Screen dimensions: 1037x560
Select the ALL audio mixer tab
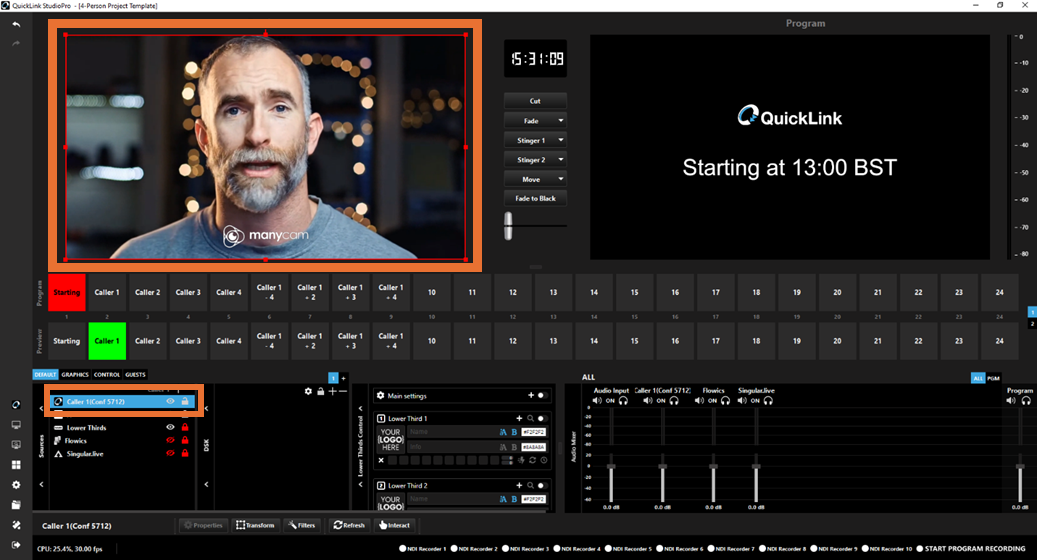pos(978,378)
